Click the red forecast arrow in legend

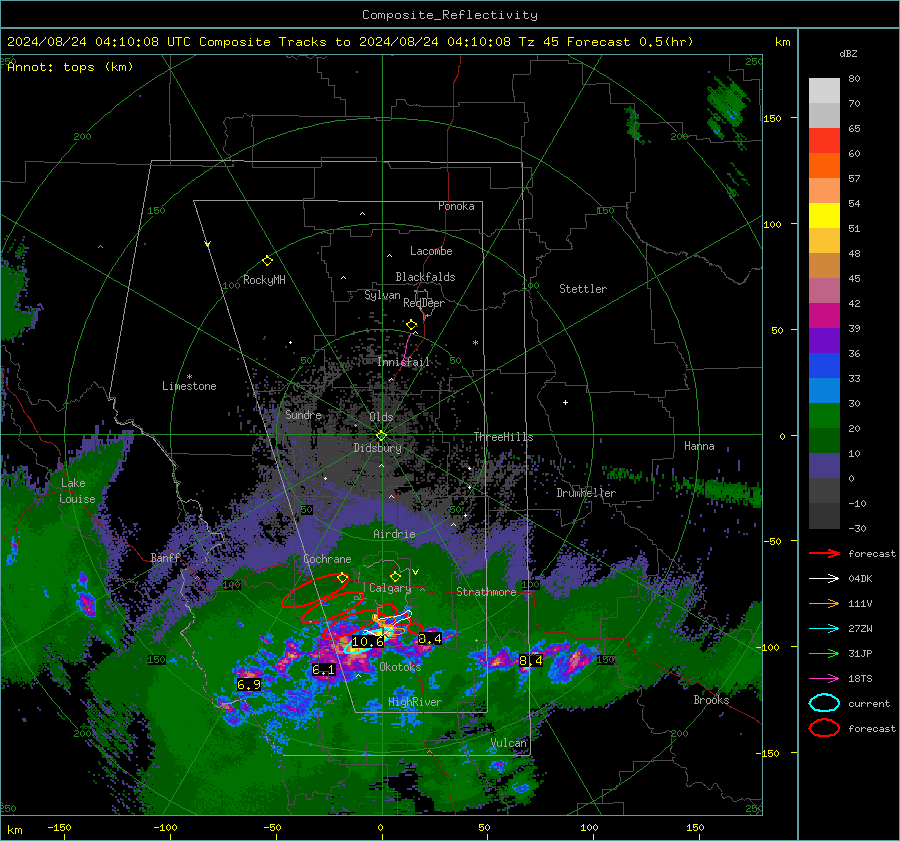824,553
